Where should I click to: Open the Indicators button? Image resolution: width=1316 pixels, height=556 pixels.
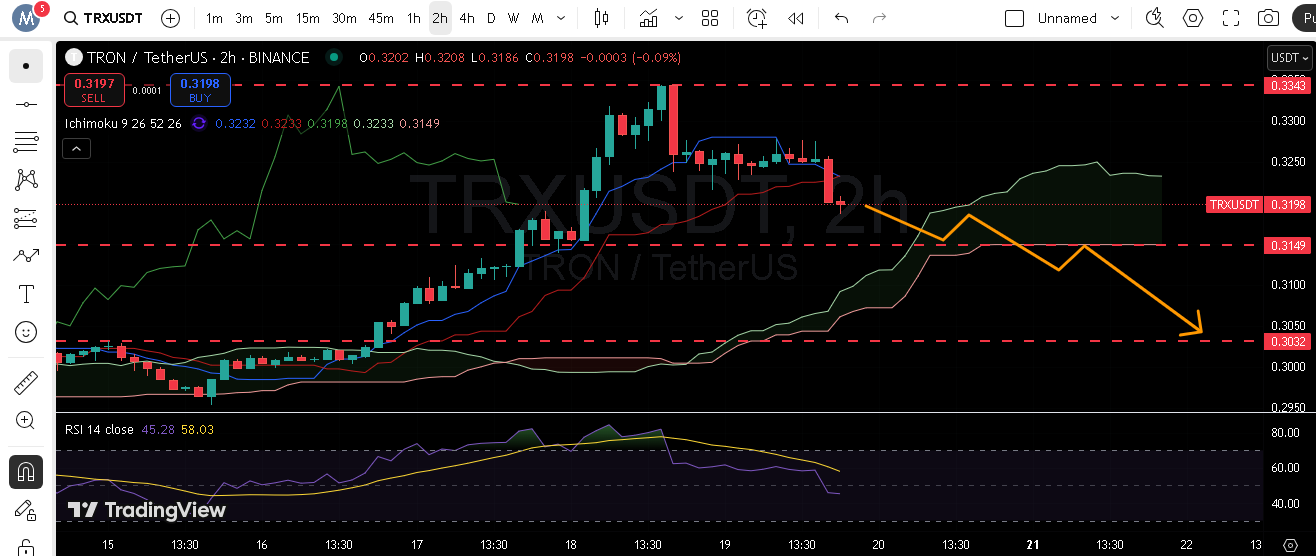(x=649, y=18)
